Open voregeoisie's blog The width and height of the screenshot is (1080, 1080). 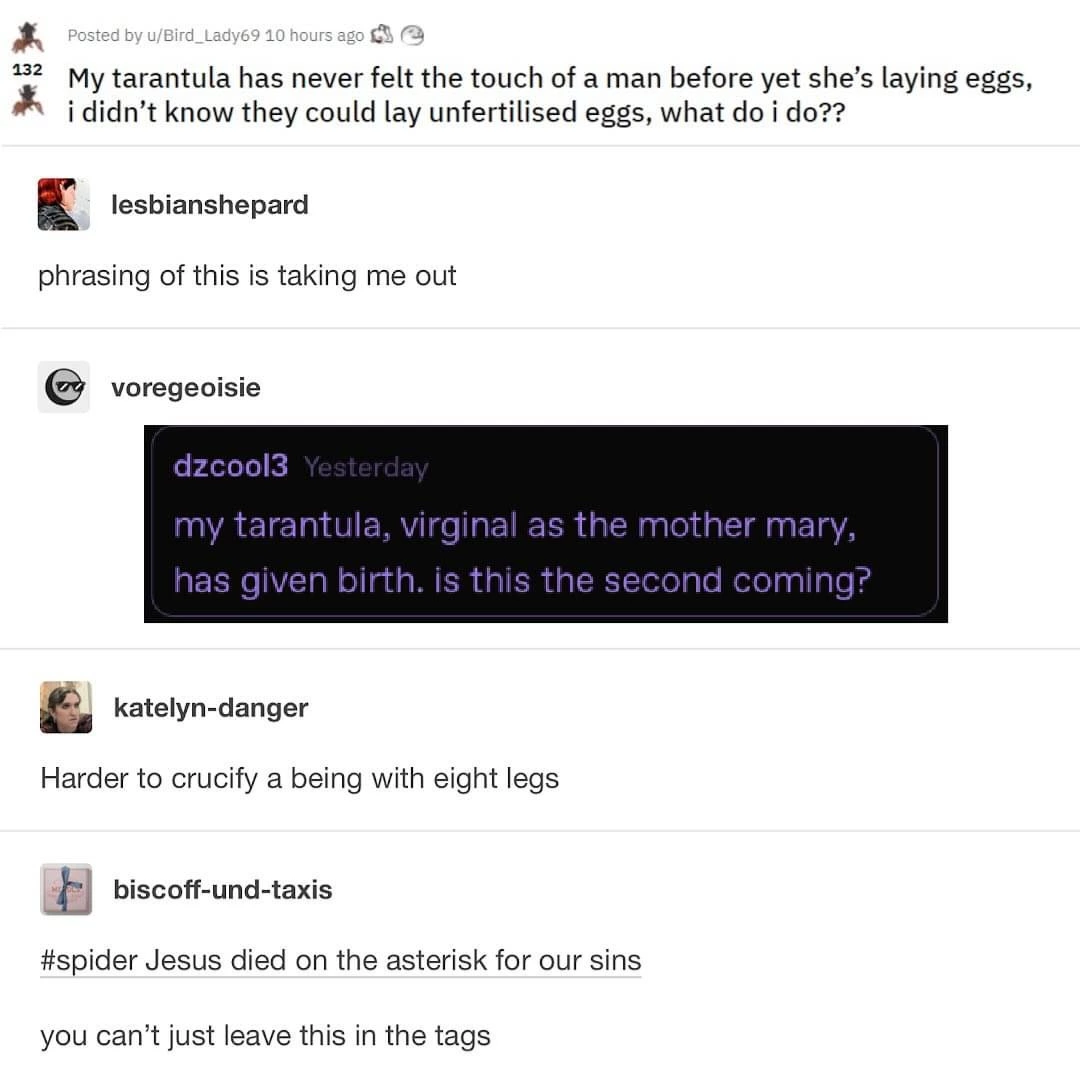point(186,388)
